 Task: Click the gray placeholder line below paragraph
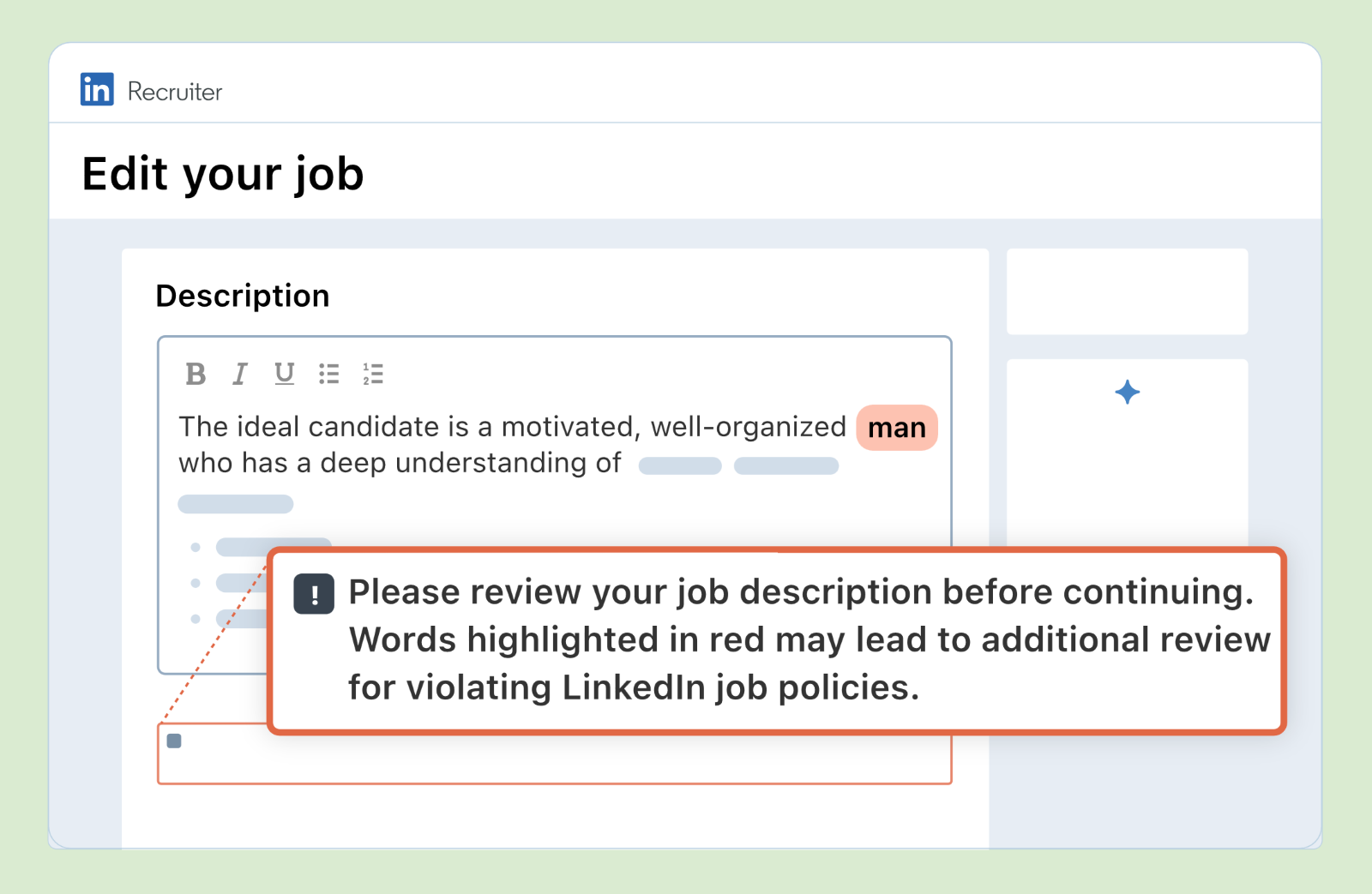[x=236, y=504]
